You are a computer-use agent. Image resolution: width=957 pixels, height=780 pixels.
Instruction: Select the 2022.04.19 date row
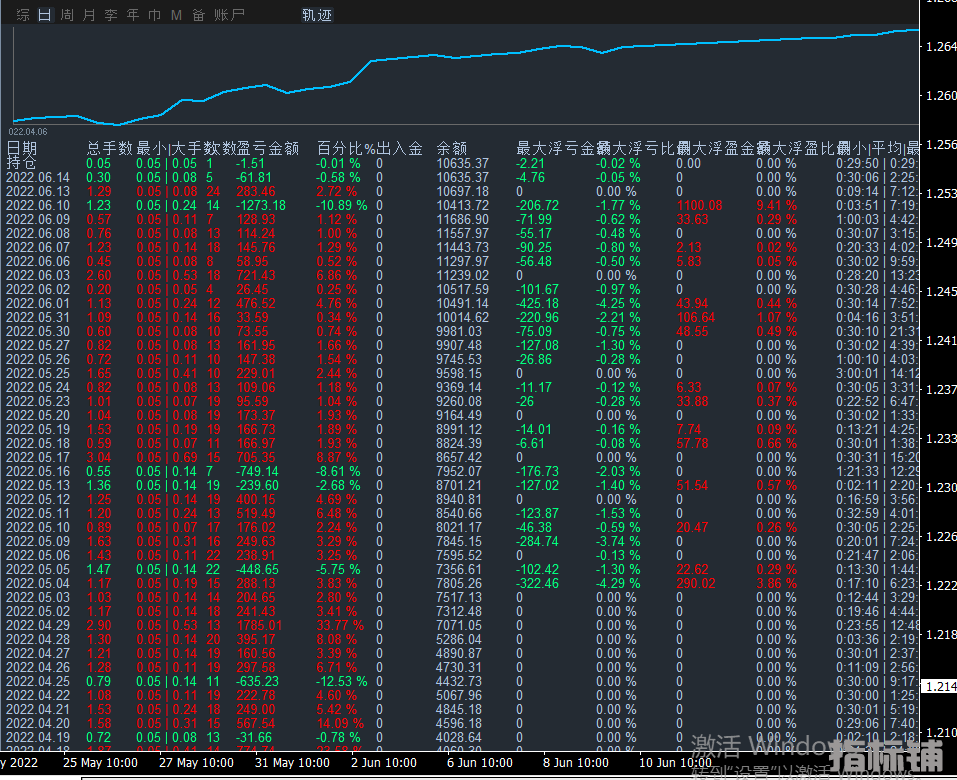[x=38, y=737]
